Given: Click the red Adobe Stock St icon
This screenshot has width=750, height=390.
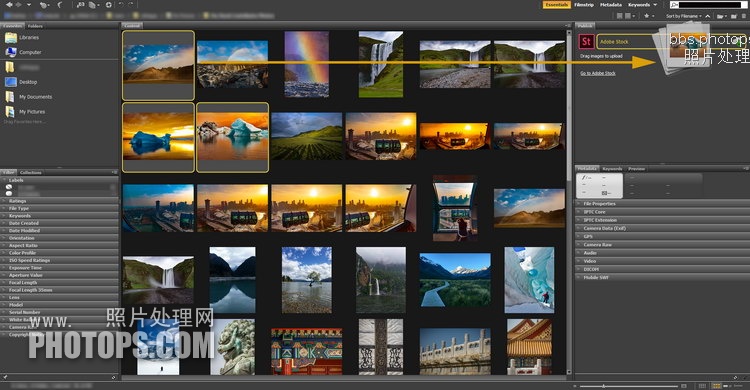Looking at the screenshot, I should [x=586, y=42].
